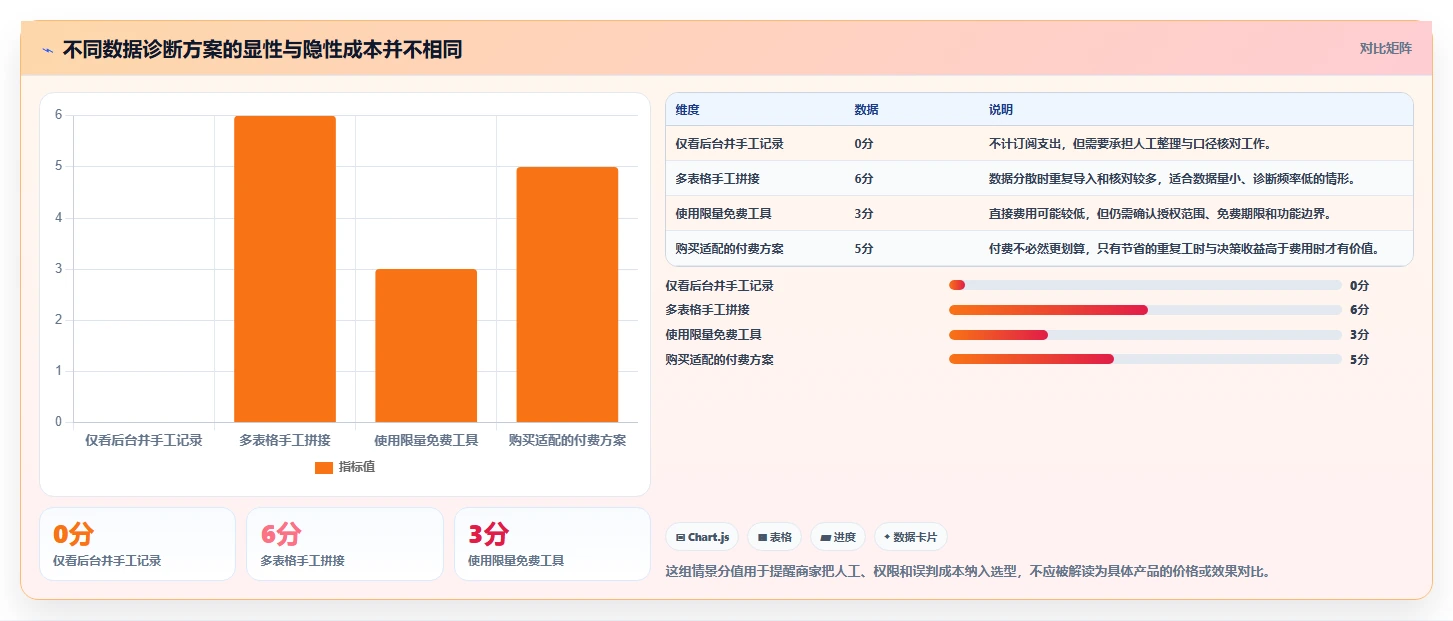Click the 多表格手工拼接 bar in the chart
Image resolution: width=1453 pixels, height=621 pixels.
(x=285, y=269)
